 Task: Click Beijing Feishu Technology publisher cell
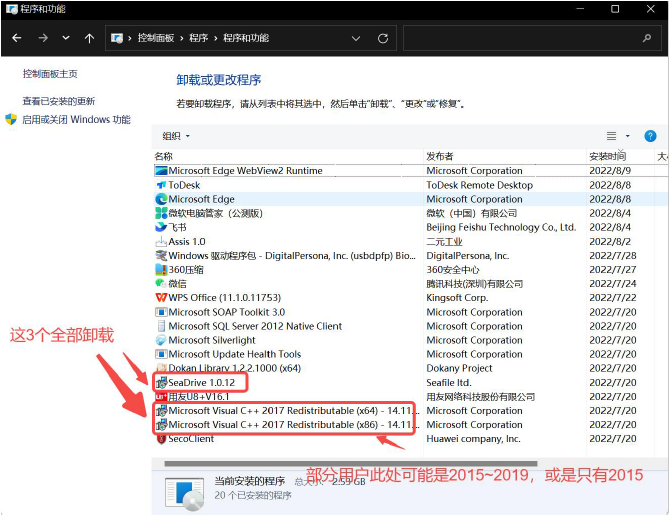click(501, 227)
